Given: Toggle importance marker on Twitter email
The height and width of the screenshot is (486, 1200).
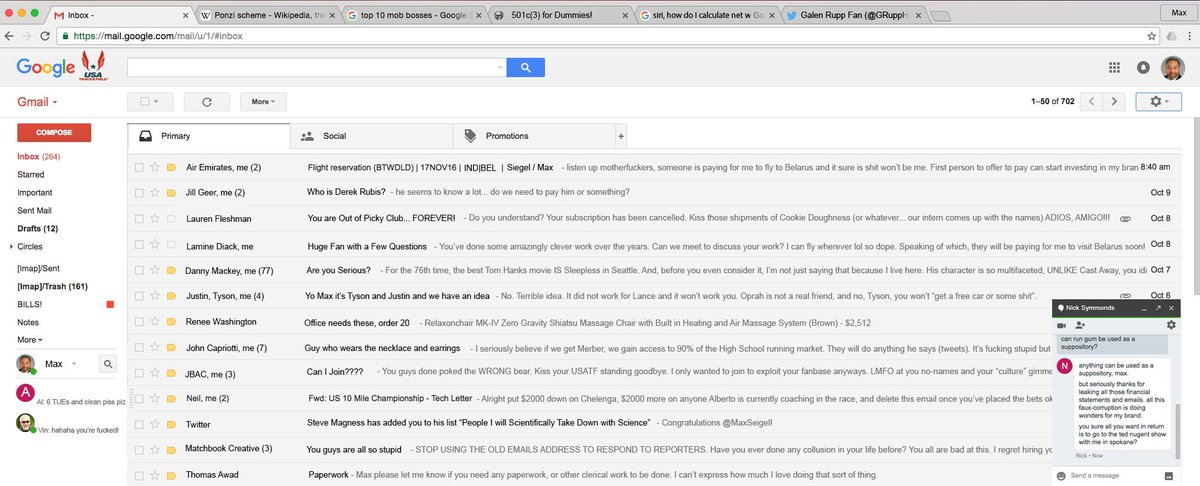Looking at the screenshot, I should click(x=171, y=424).
